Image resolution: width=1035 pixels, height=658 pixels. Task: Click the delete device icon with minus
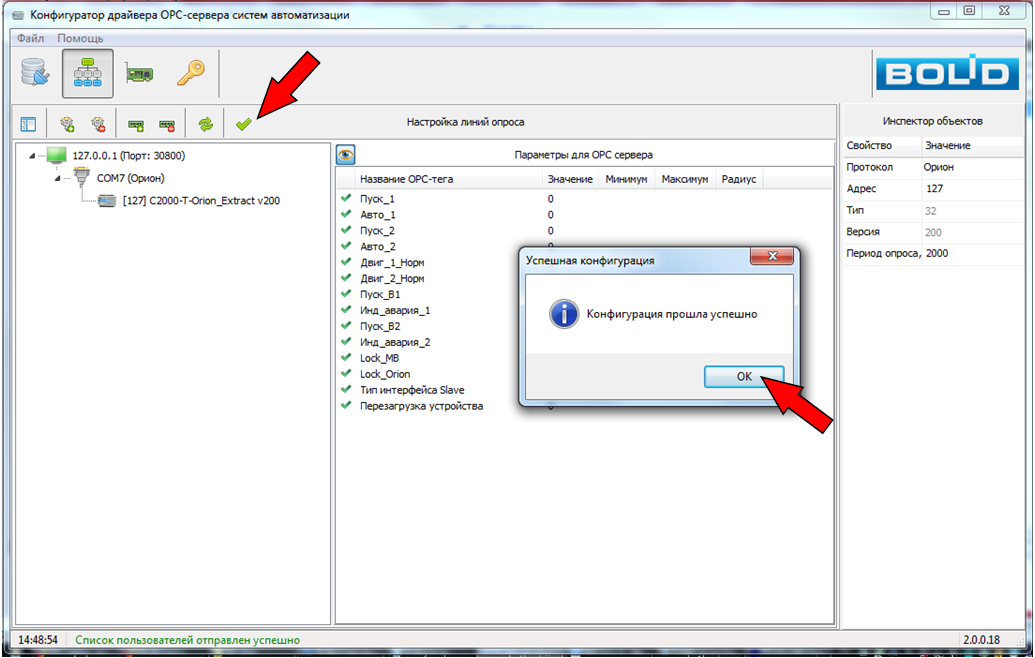167,124
